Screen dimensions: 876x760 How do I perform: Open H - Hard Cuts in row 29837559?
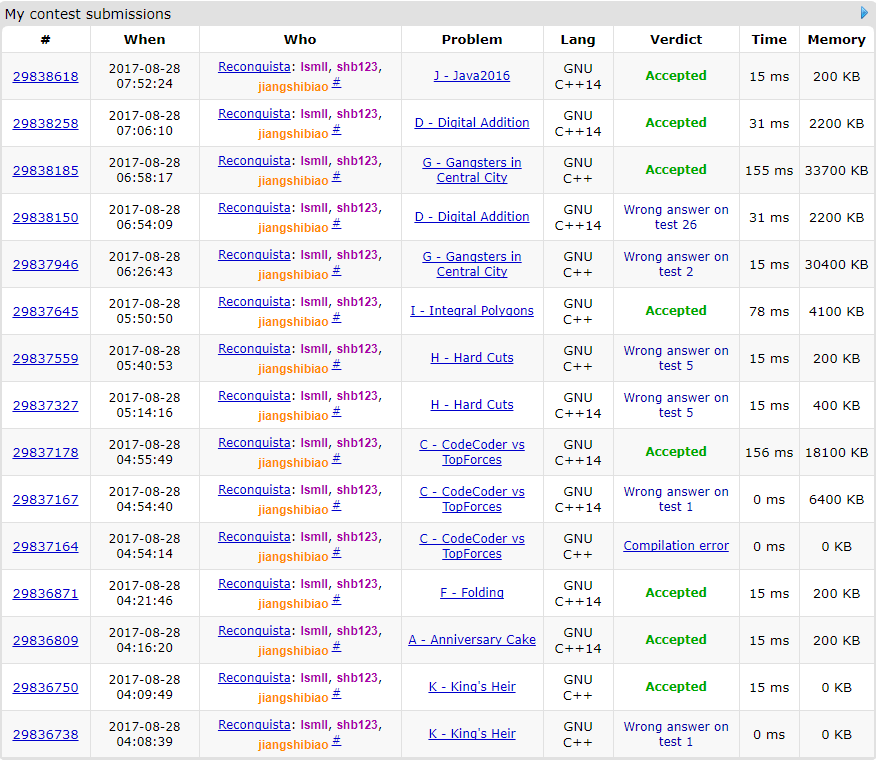[x=472, y=358]
